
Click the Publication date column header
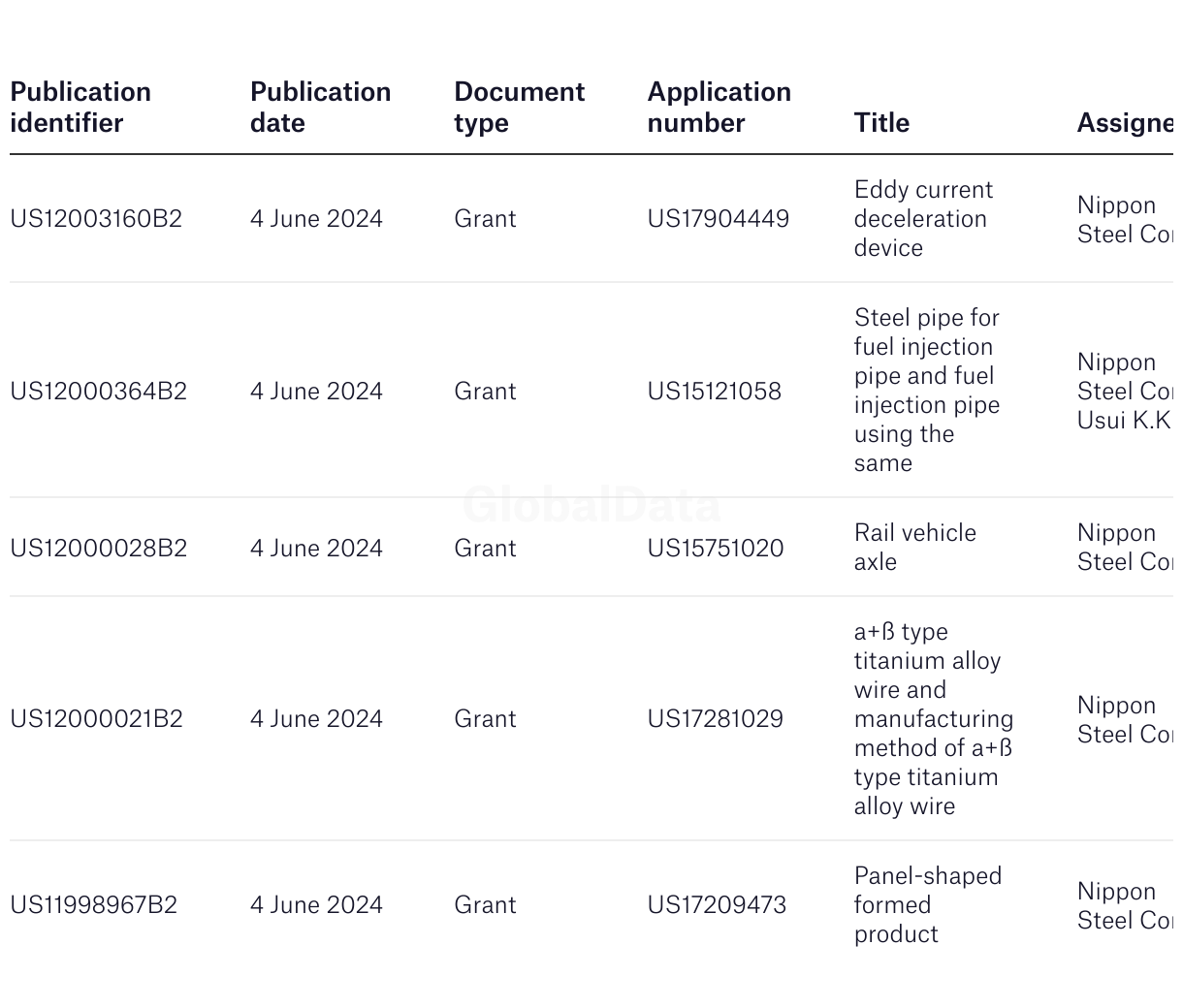(x=321, y=108)
